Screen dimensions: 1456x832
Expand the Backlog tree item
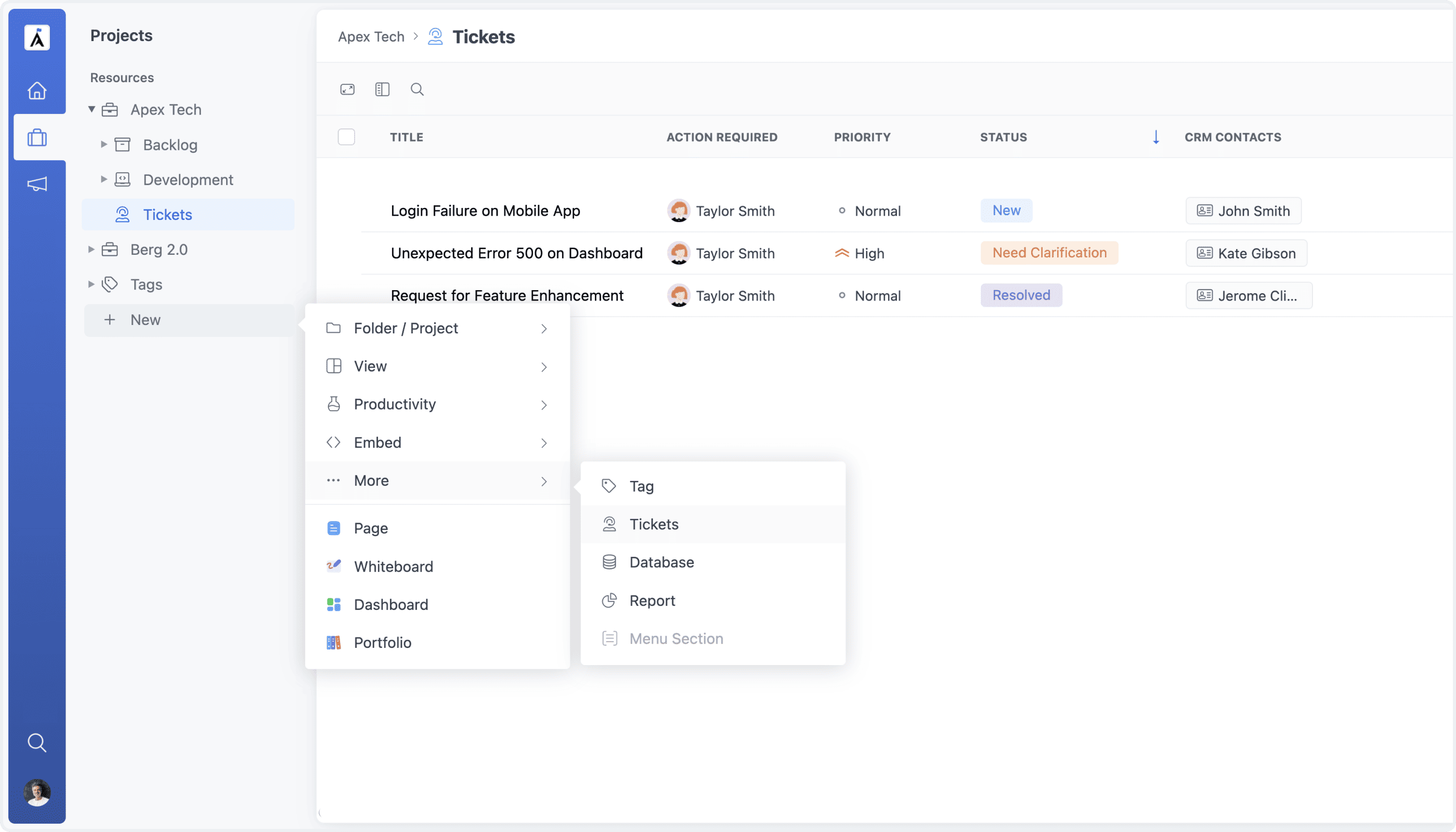coord(104,145)
